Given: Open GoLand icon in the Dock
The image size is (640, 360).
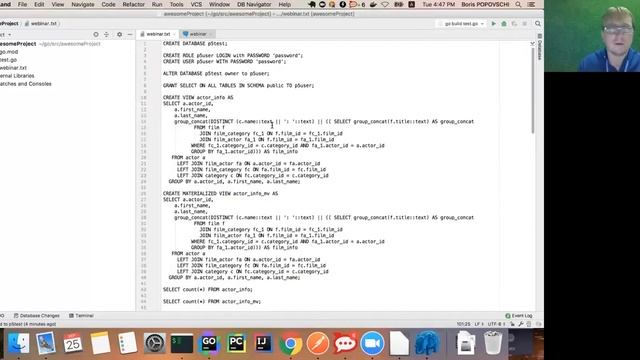Looking at the screenshot, I should 209,343.
